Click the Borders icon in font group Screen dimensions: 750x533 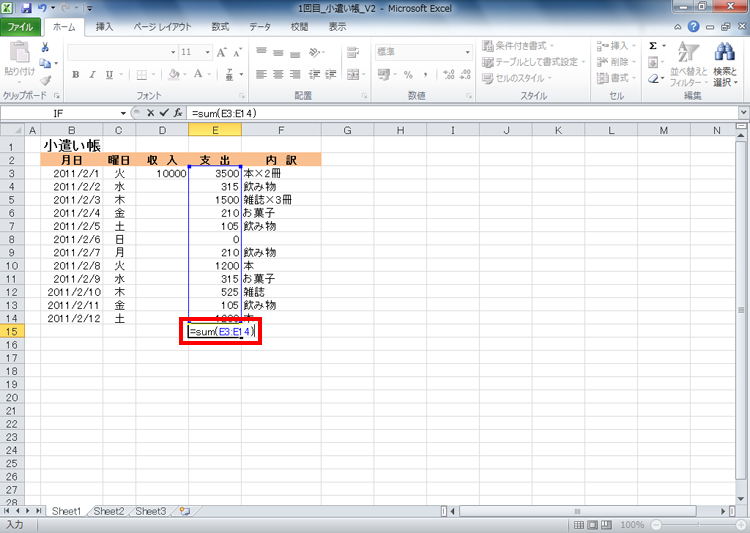point(142,75)
